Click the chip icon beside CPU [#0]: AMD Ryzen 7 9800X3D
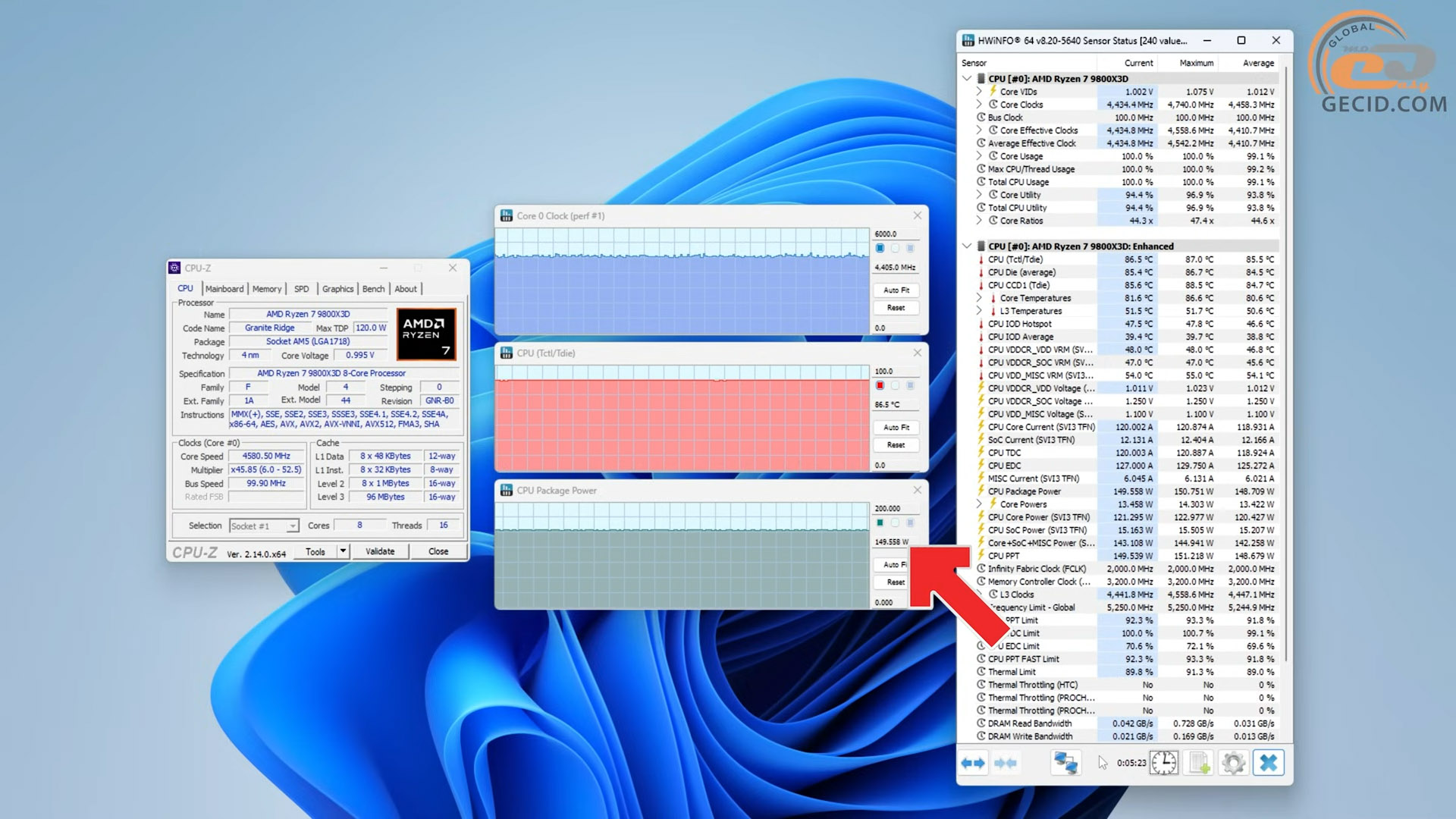 [x=981, y=79]
